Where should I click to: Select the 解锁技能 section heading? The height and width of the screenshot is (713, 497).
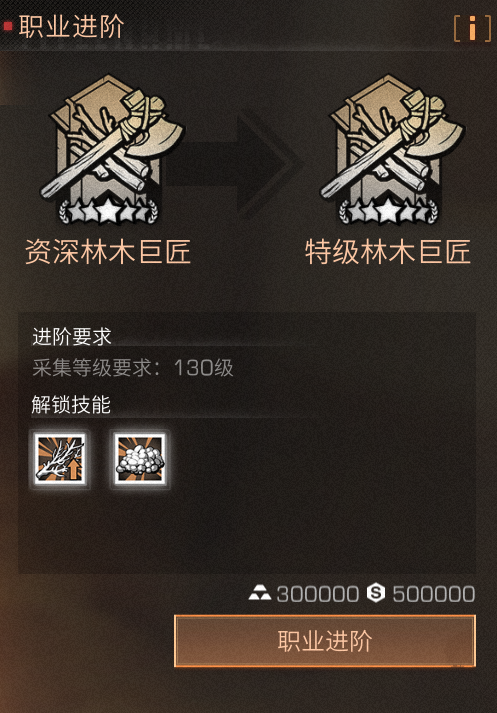[x=71, y=404]
